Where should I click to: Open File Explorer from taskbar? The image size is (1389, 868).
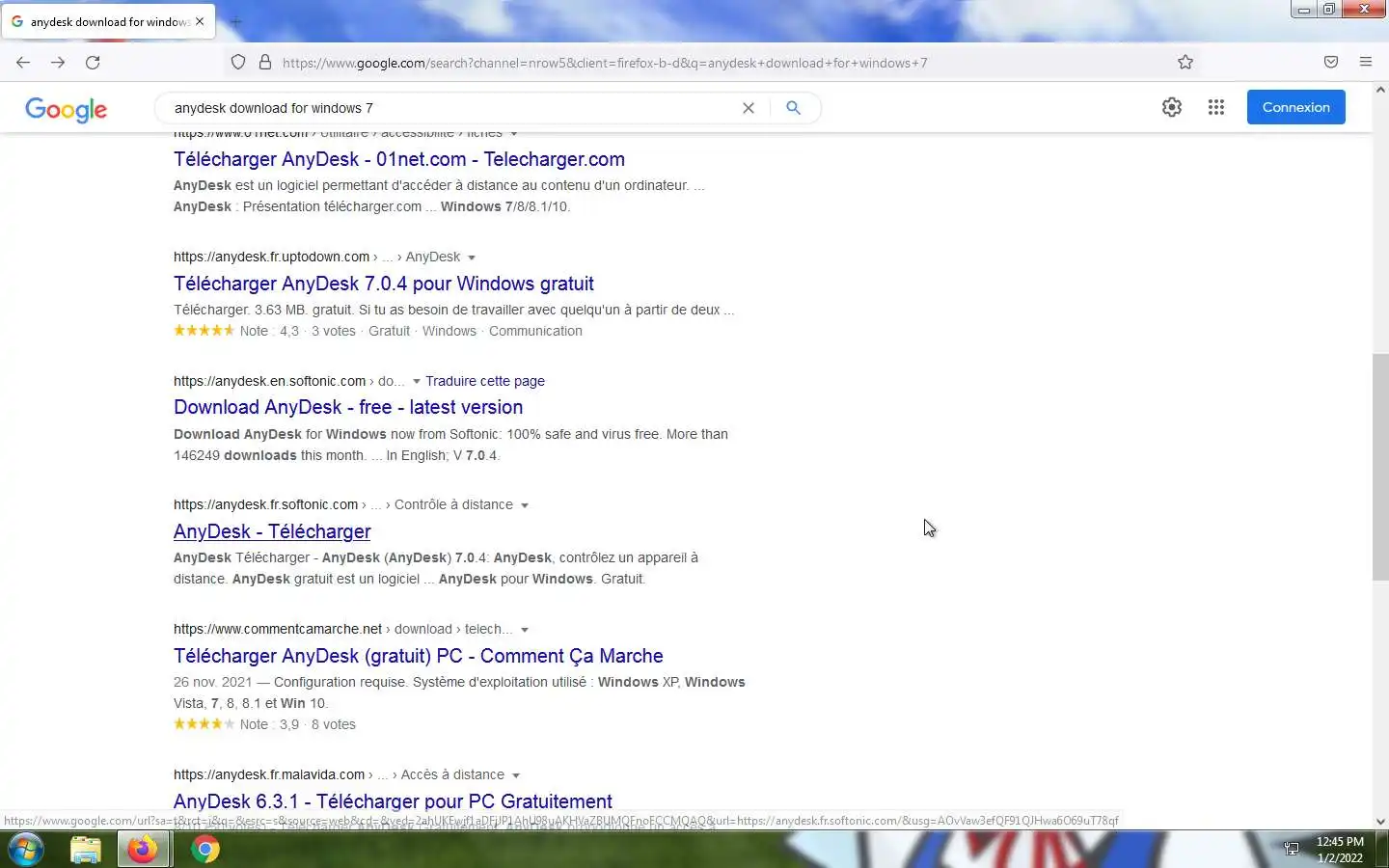86,850
